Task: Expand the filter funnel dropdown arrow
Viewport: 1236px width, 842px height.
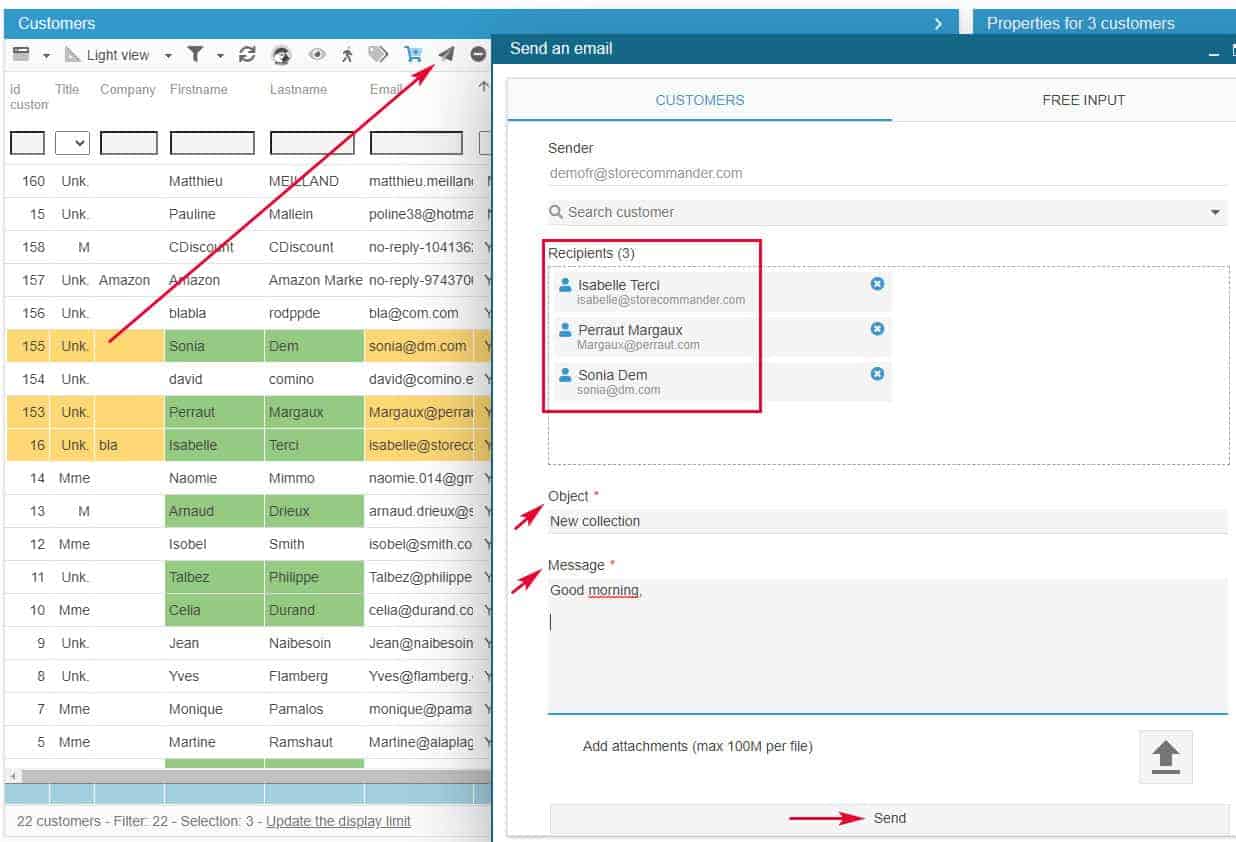Action: click(220, 56)
